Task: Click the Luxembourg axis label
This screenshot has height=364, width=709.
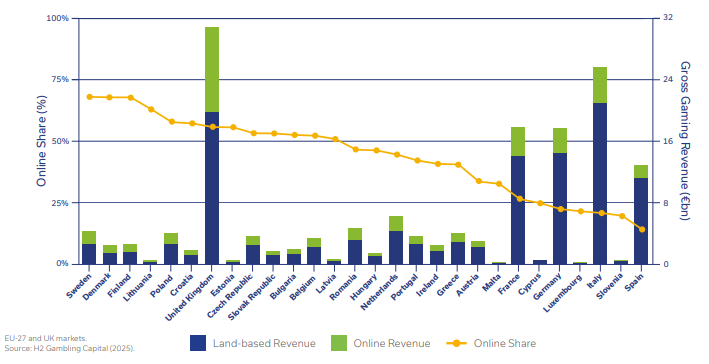Action: pos(563,292)
